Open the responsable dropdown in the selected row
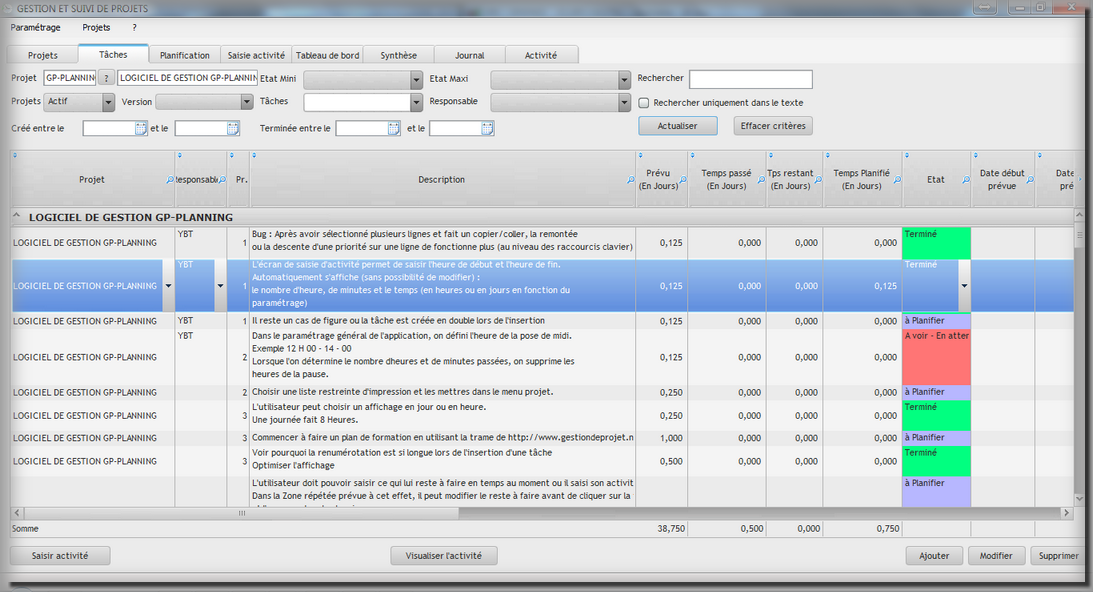 [x=220, y=286]
